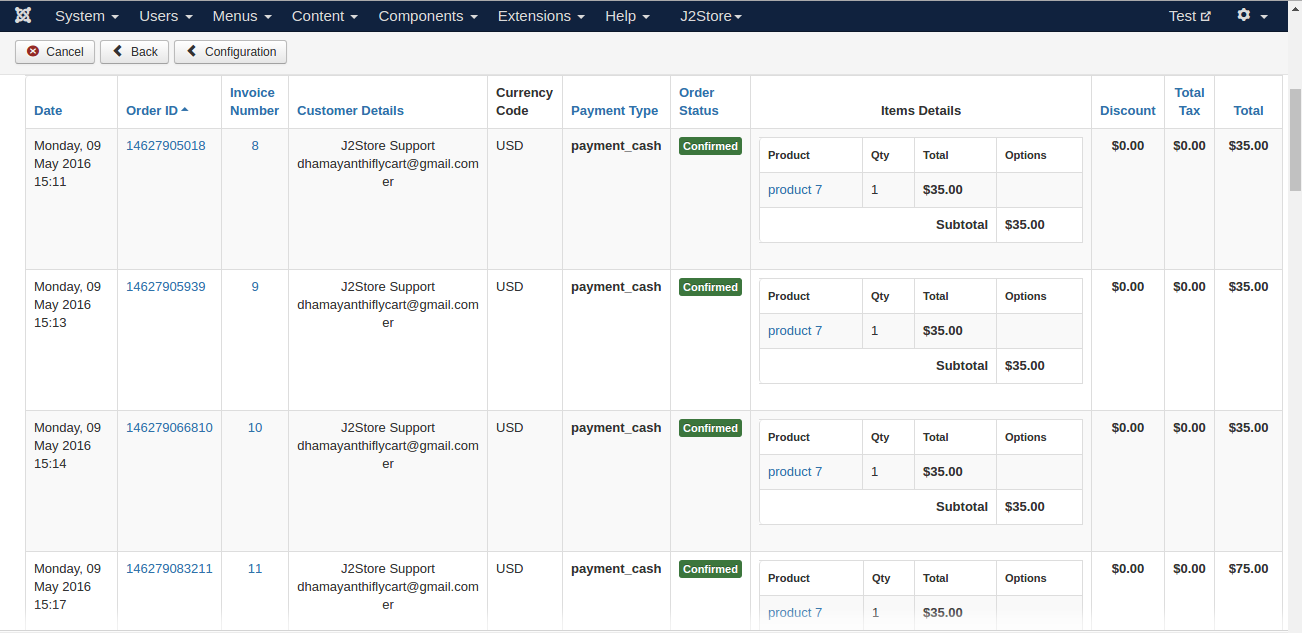This screenshot has height=633, width=1302.
Task: Open order 14627905939
Action: (x=166, y=287)
